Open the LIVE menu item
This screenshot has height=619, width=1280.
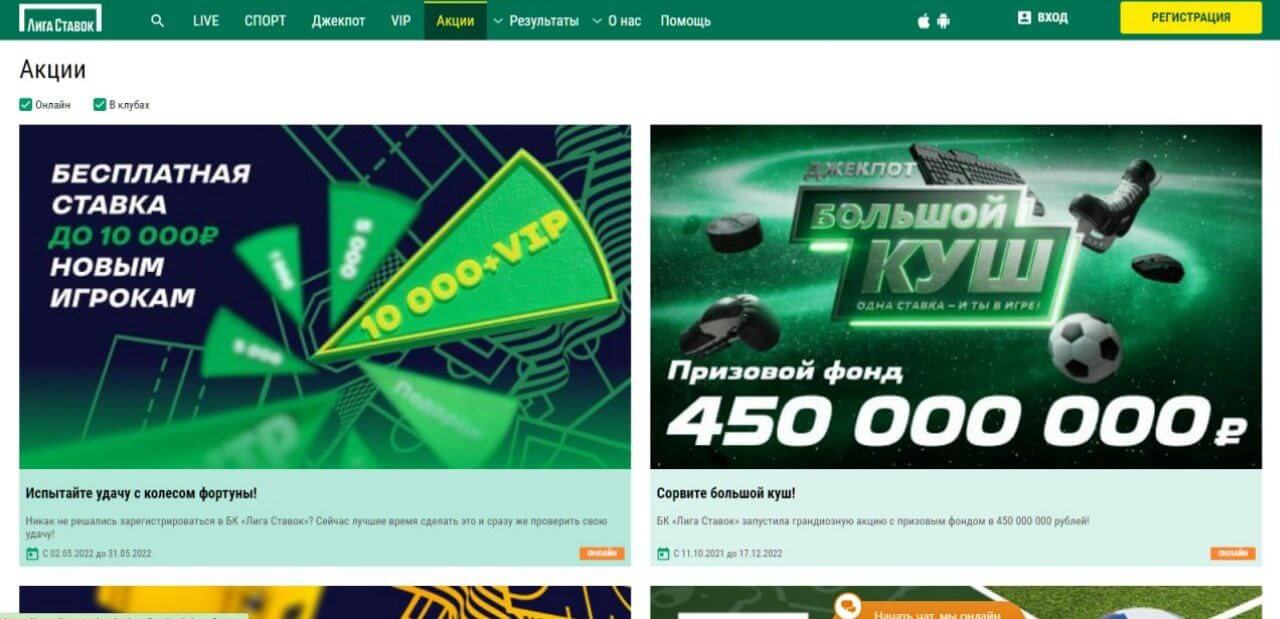pos(206,20)
